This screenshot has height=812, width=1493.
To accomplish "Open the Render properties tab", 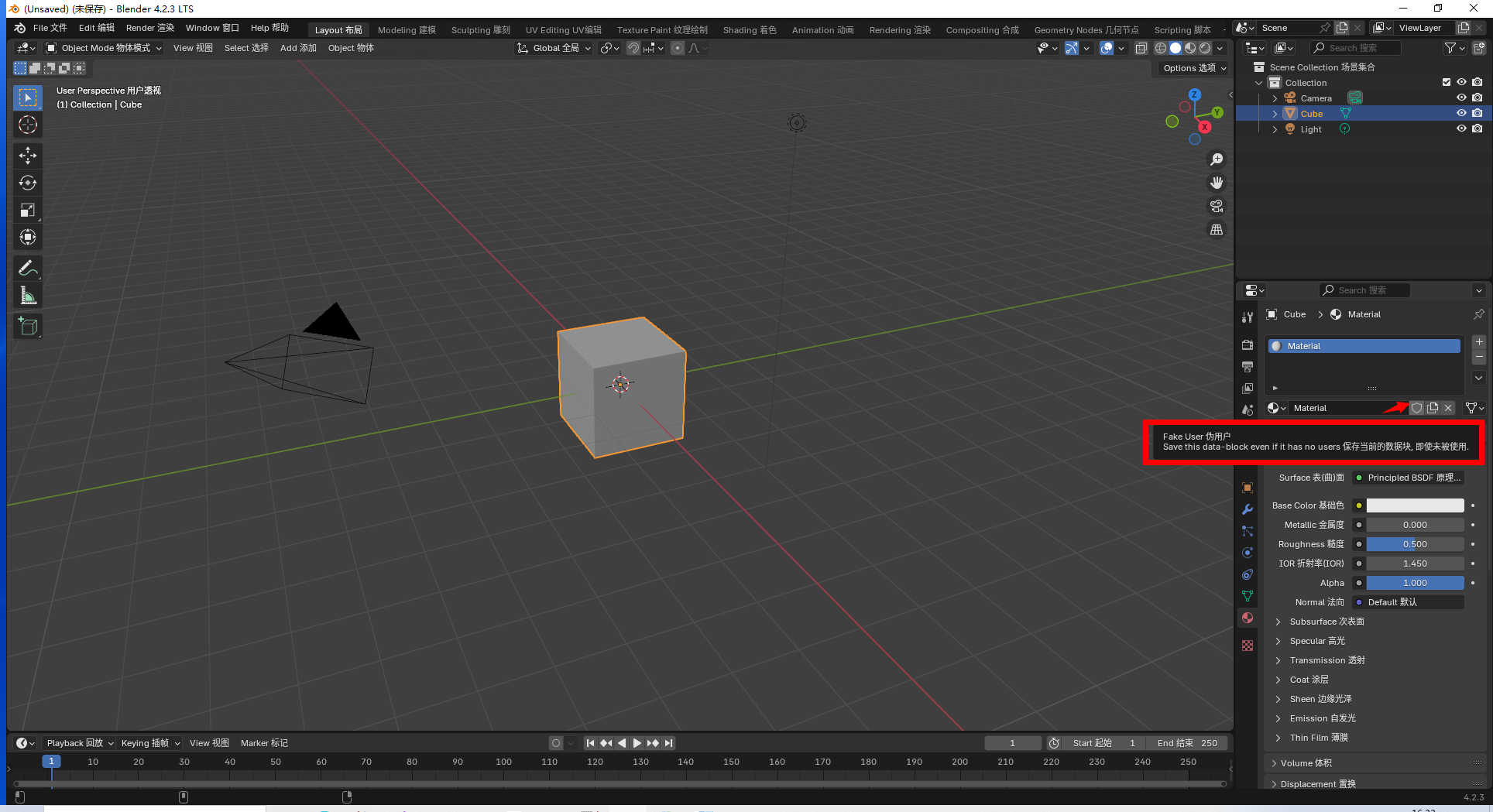I will pos(1248,345).
